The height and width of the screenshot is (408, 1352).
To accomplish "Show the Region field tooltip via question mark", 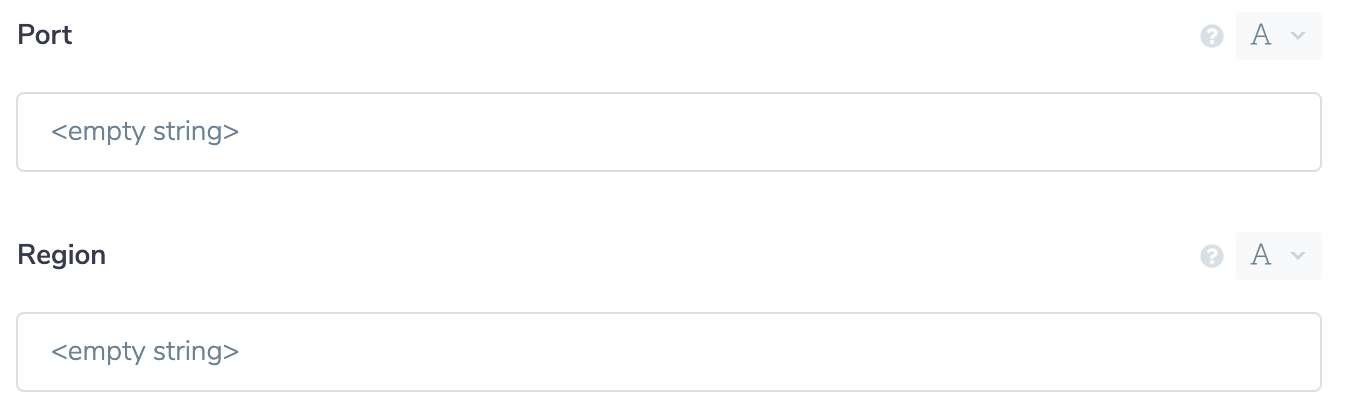I will [1212, 257].
